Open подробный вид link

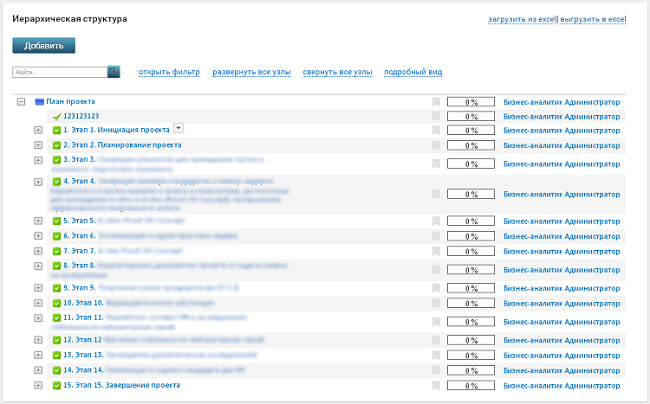(413, 72)
